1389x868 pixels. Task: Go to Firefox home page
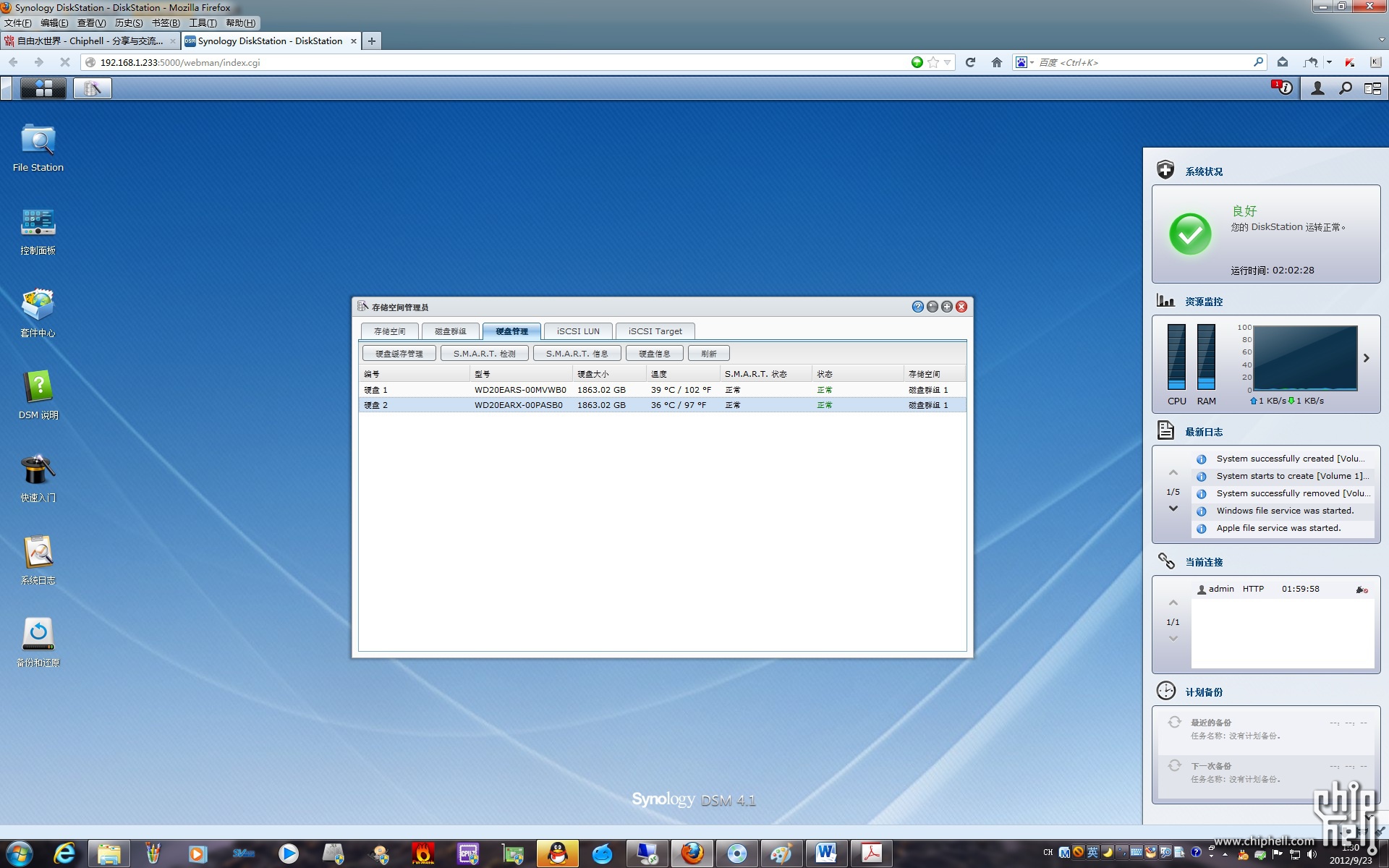pos(997,62)
